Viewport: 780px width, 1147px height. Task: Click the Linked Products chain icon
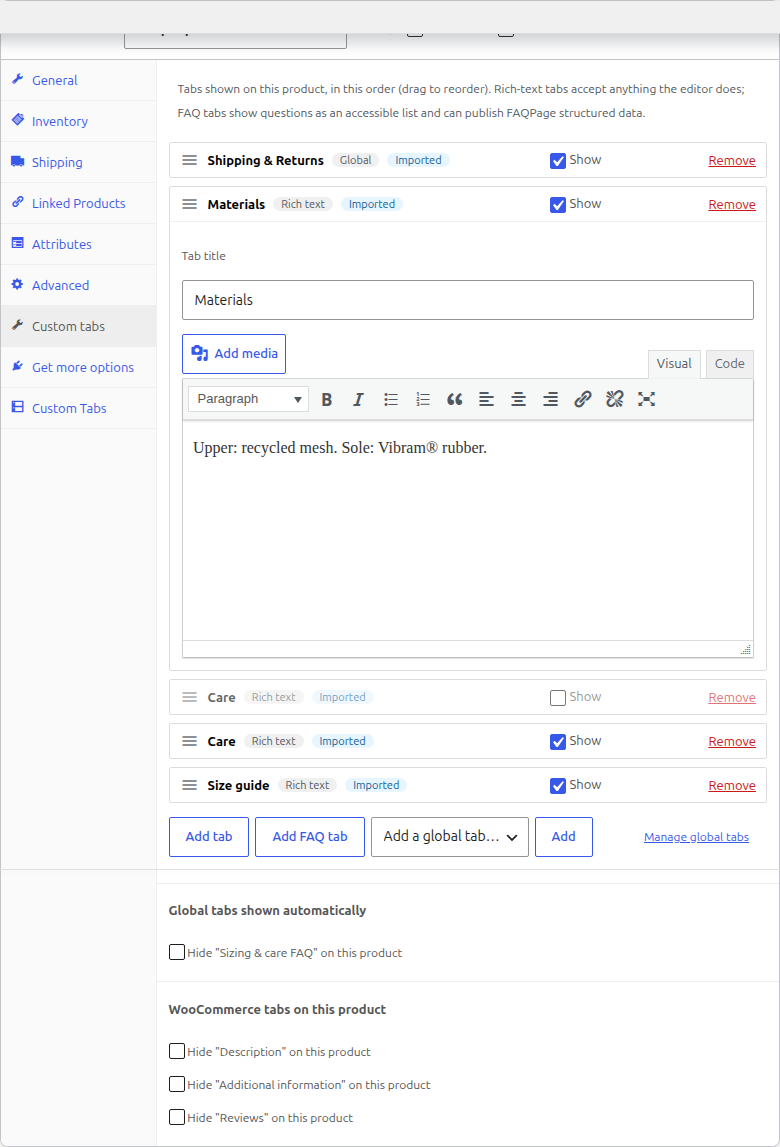18,202
